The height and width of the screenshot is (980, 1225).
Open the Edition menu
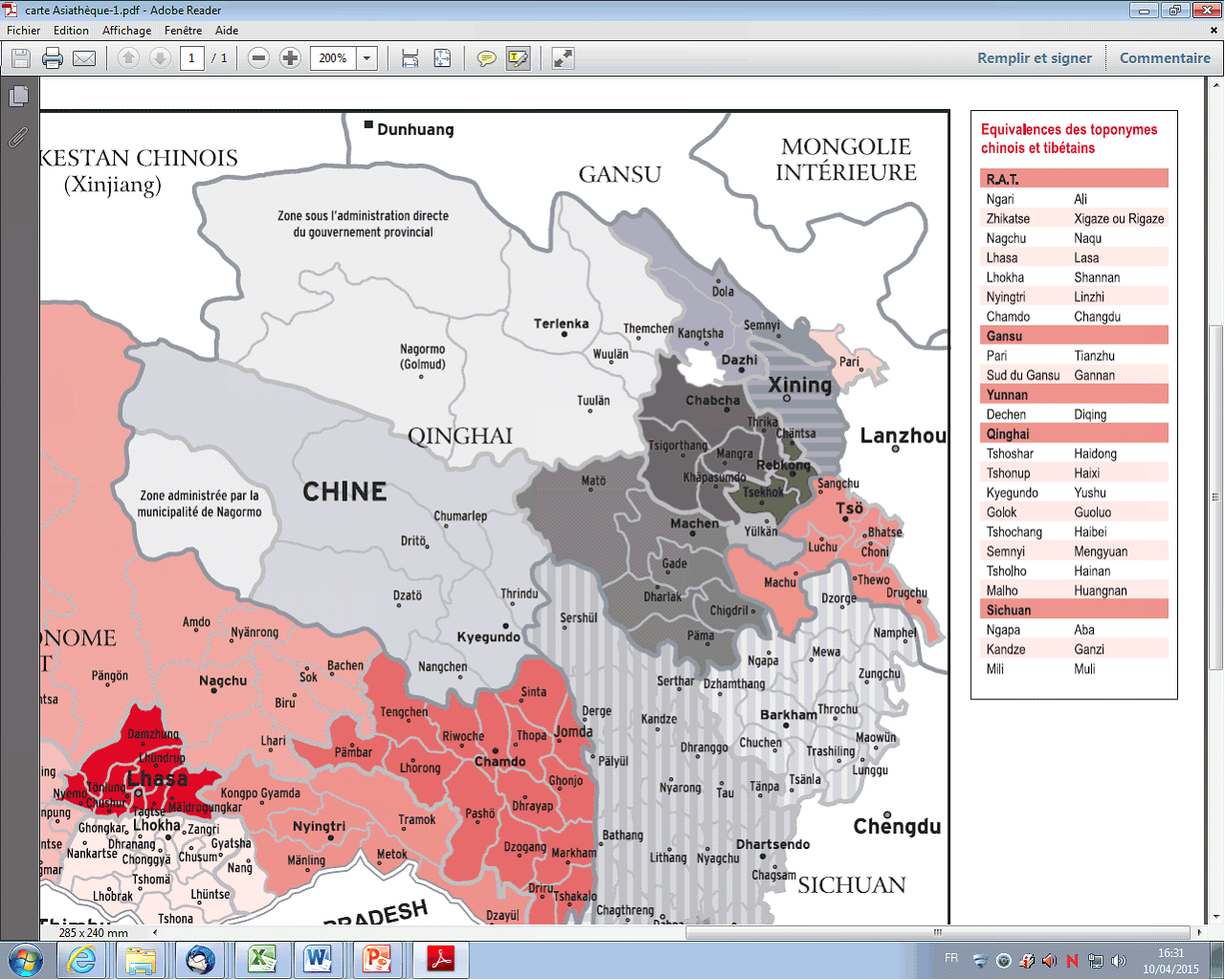[x=71, y=31]
